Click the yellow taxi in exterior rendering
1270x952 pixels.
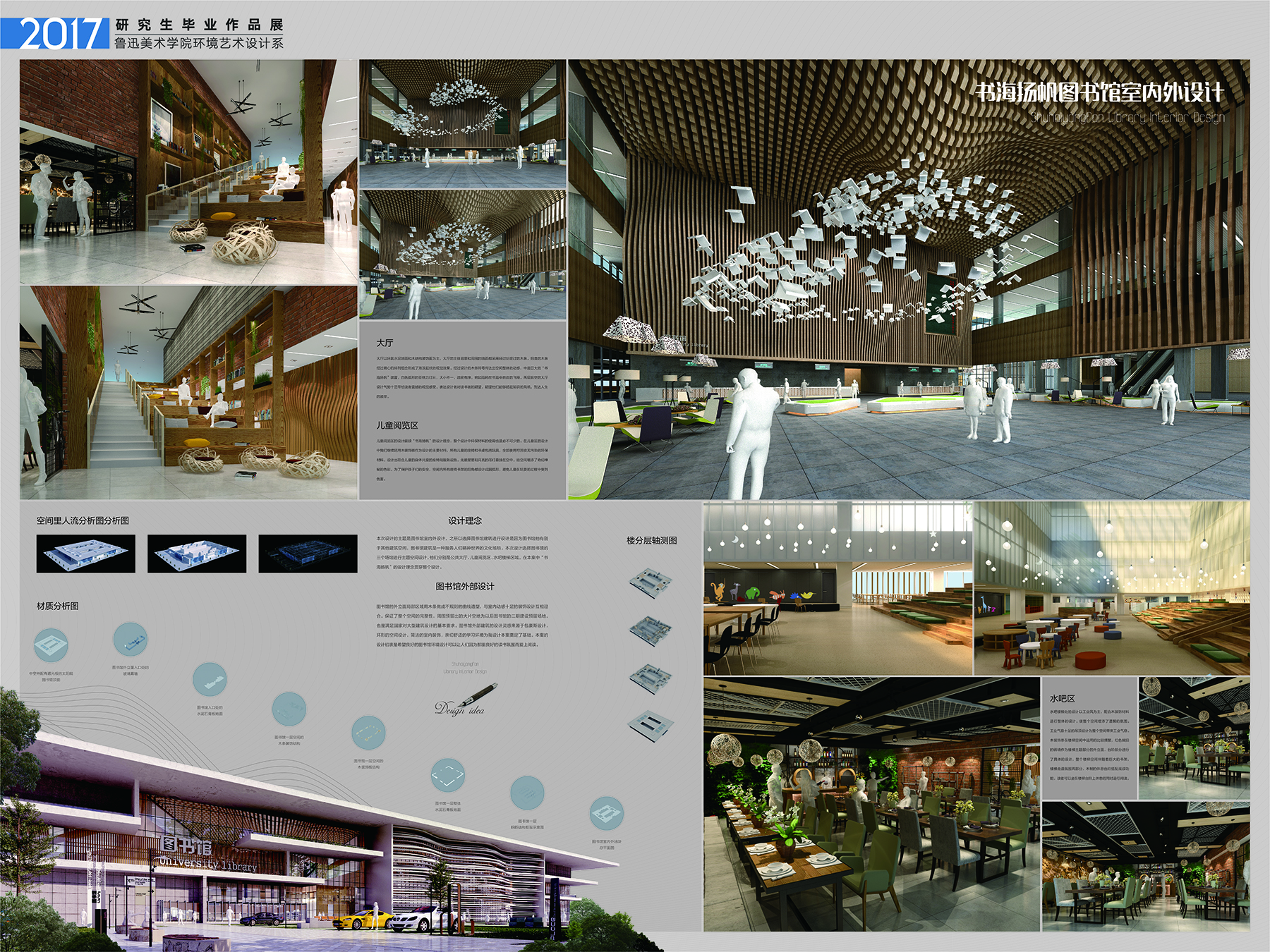[x=363, y=919]
